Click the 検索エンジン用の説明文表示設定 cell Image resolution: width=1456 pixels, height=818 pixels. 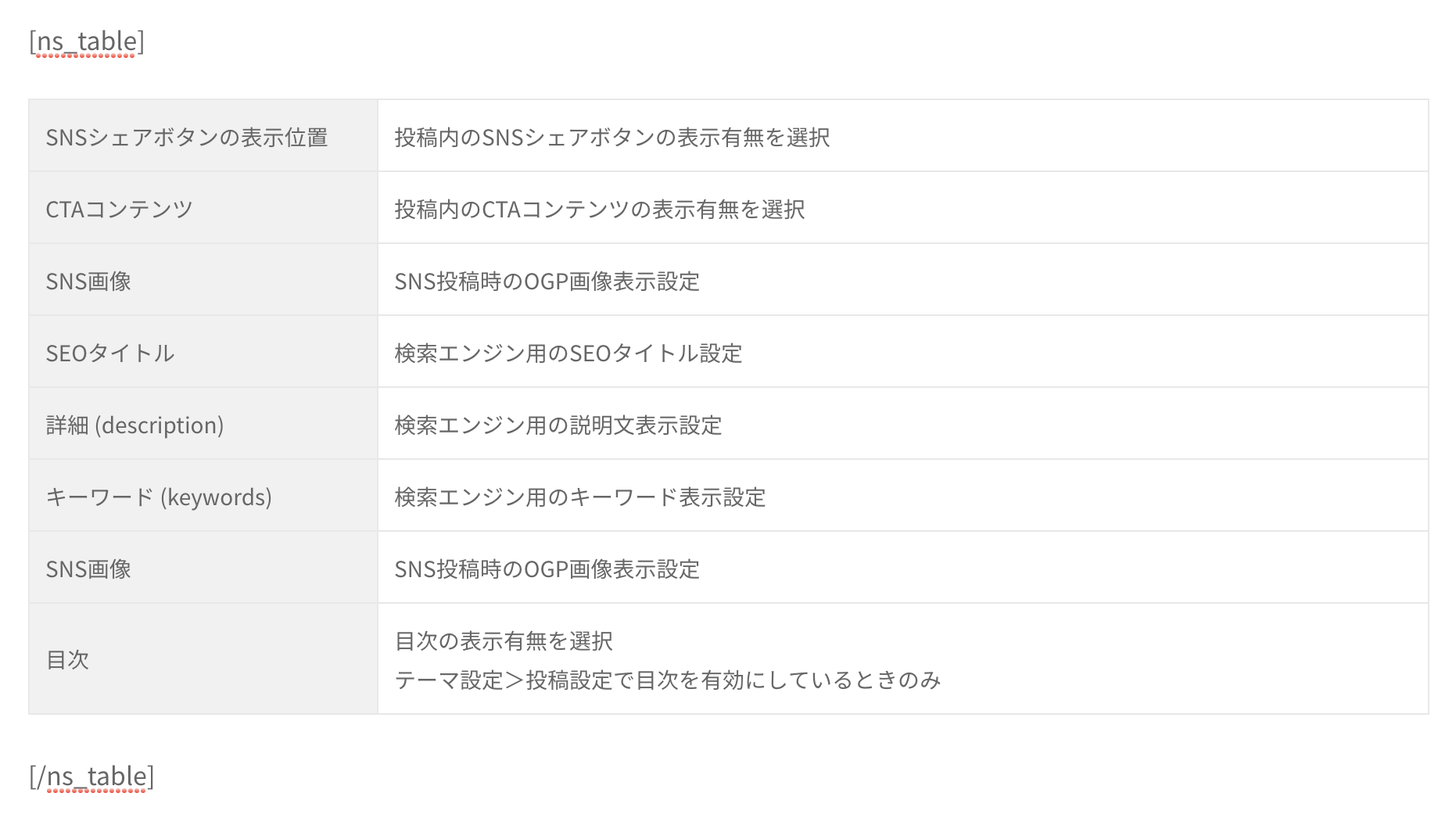[558, 425]
